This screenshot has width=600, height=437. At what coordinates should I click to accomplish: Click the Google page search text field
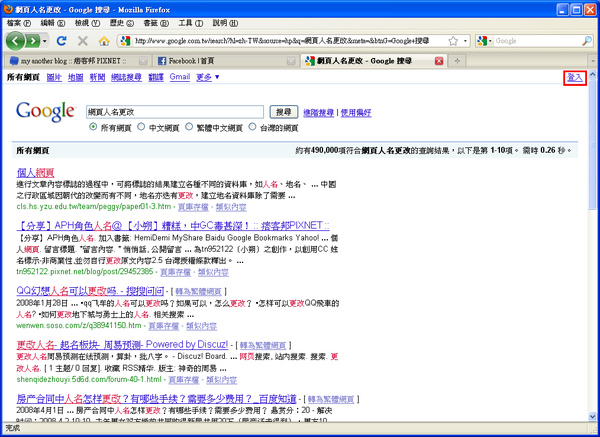(175, 112)
